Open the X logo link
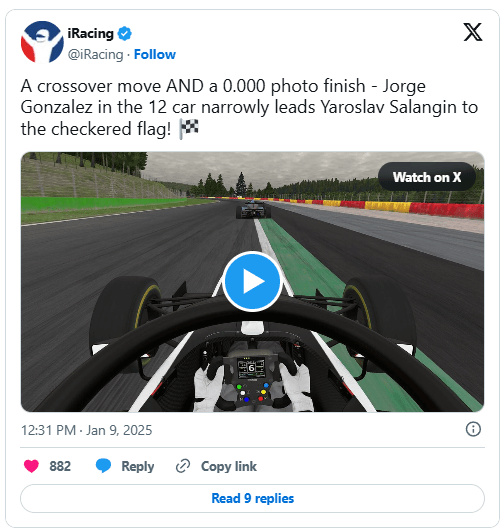 472,32
